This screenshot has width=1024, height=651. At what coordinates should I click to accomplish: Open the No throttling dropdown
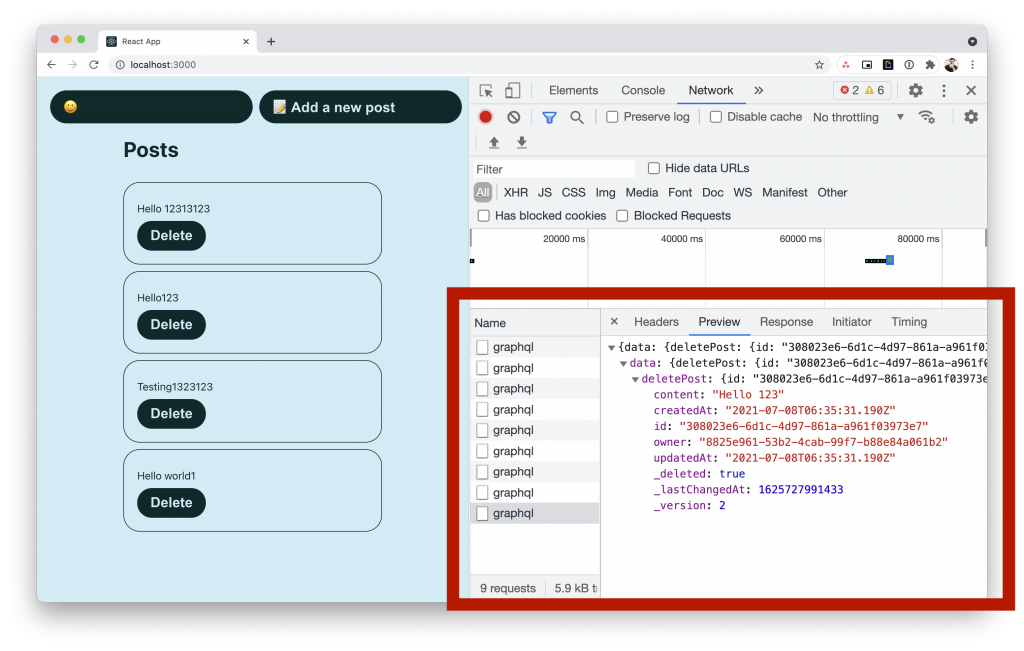858,118
